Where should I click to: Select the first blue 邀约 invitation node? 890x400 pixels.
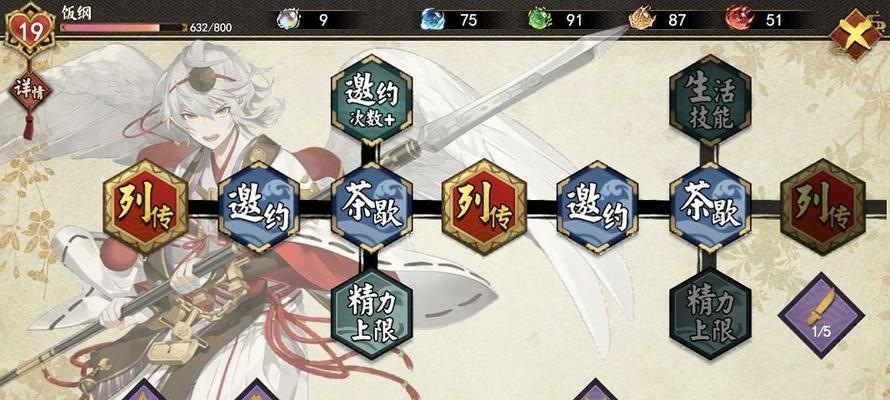[259, 207]
